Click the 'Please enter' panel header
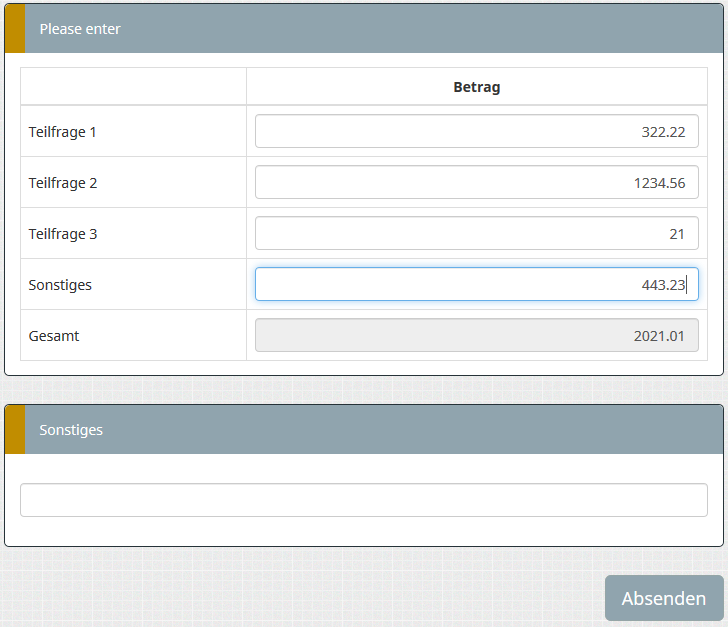This screenshot has width=728, height=627. [x=370, y=29]
